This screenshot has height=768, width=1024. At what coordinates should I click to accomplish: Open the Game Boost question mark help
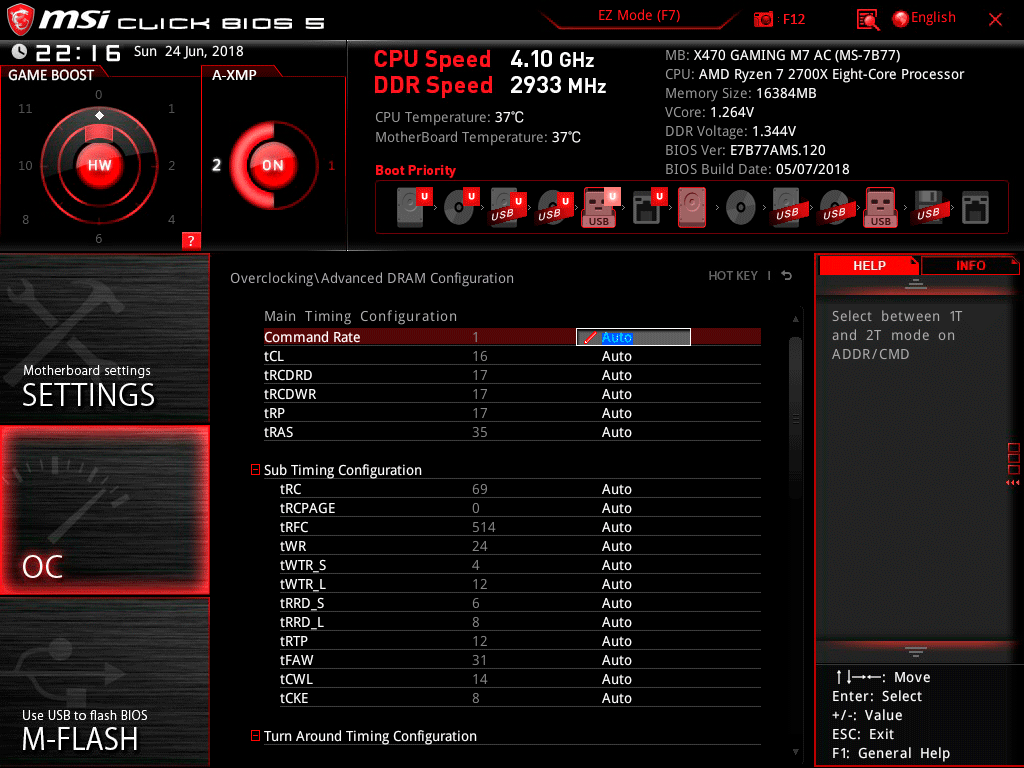click(x=191, y=240)
